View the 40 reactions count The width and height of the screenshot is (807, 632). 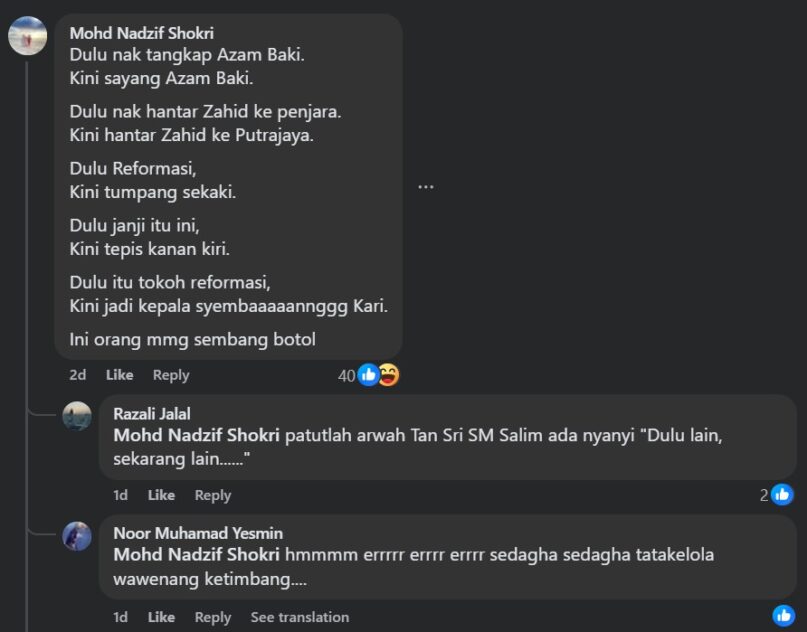pyautogui.click(x=346, y=375)
